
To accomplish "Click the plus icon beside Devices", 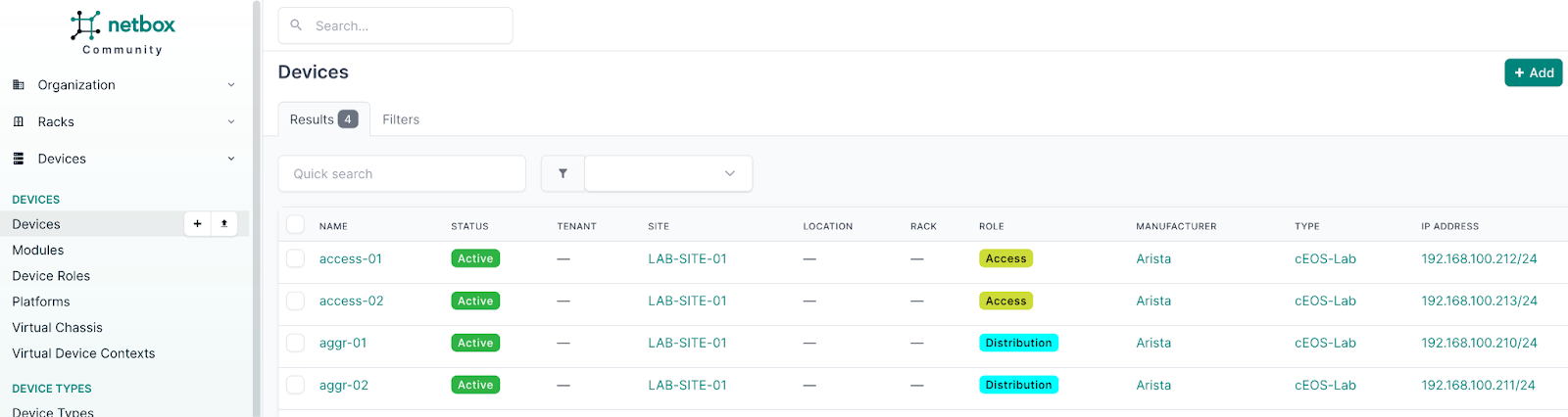I will [197, 224].
